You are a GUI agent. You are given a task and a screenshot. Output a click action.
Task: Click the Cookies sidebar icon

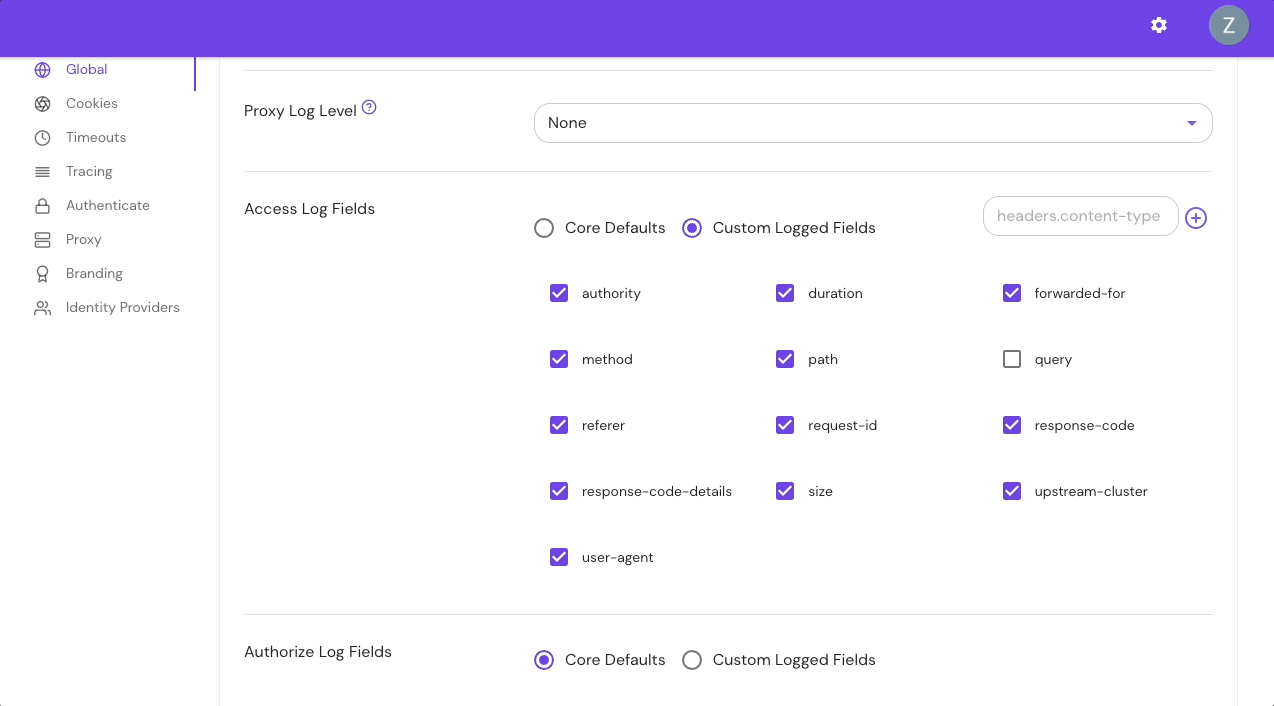pyautogui.click(x=42, y=103)
